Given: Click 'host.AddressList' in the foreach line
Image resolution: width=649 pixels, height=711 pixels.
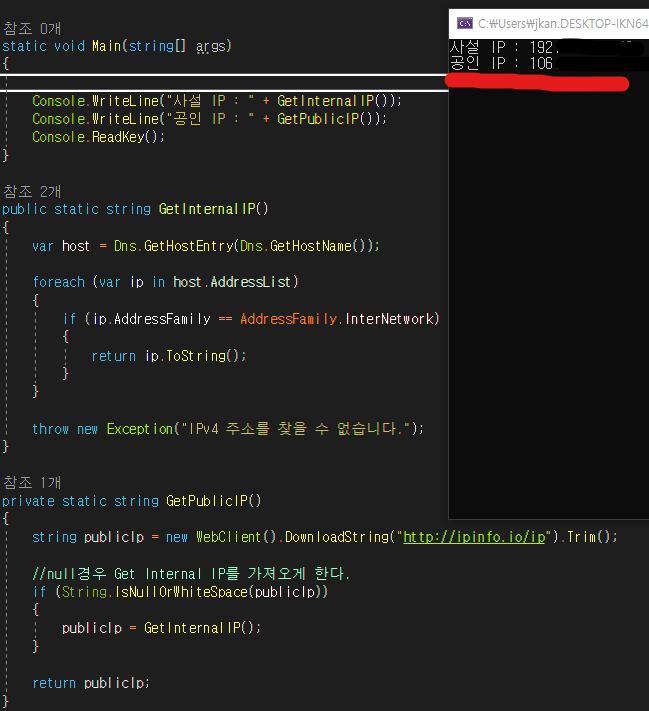Looking at the screenshot, I should tap(232, 282).
